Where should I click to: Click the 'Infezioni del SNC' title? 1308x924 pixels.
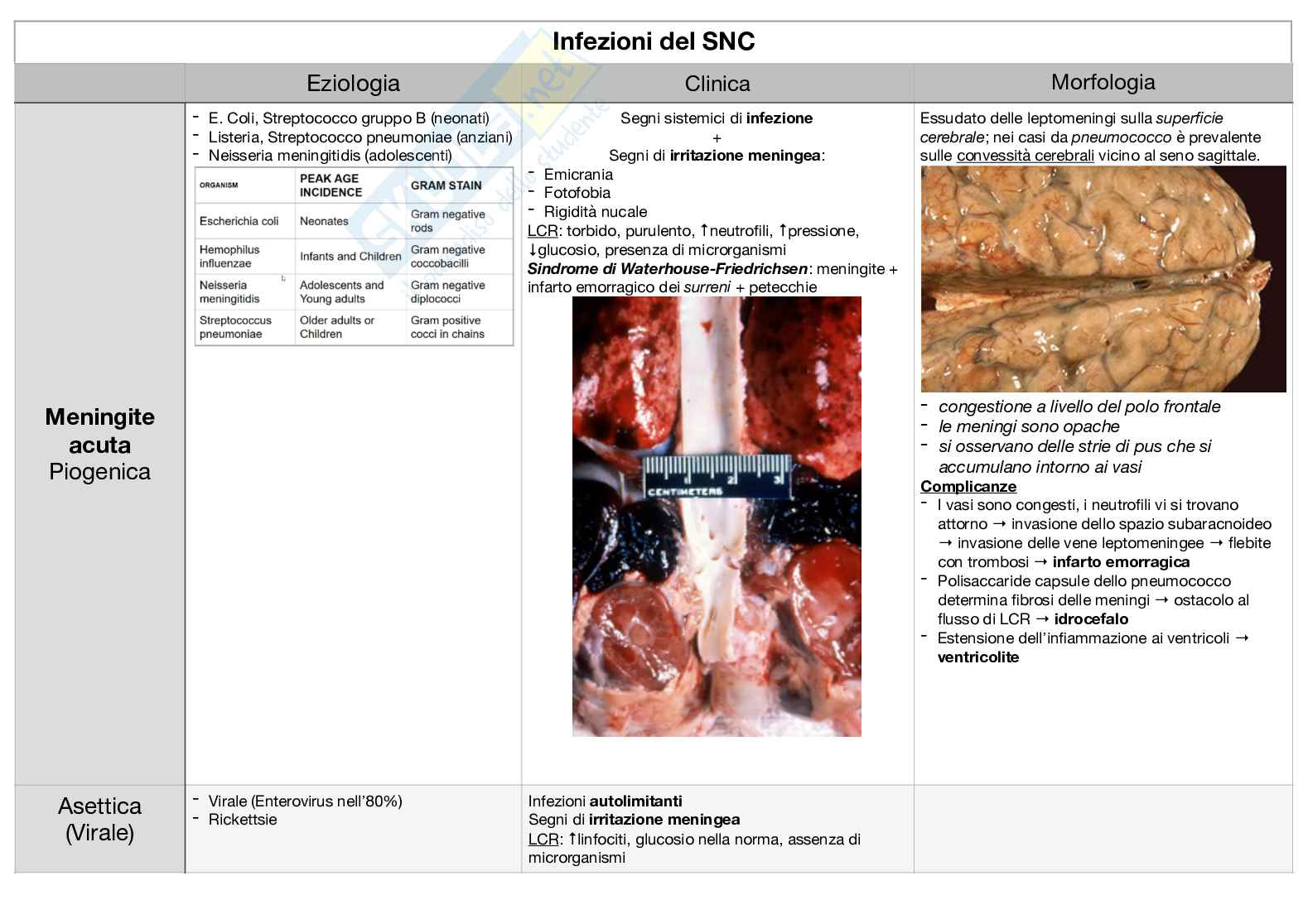click(x=653, y=41)
